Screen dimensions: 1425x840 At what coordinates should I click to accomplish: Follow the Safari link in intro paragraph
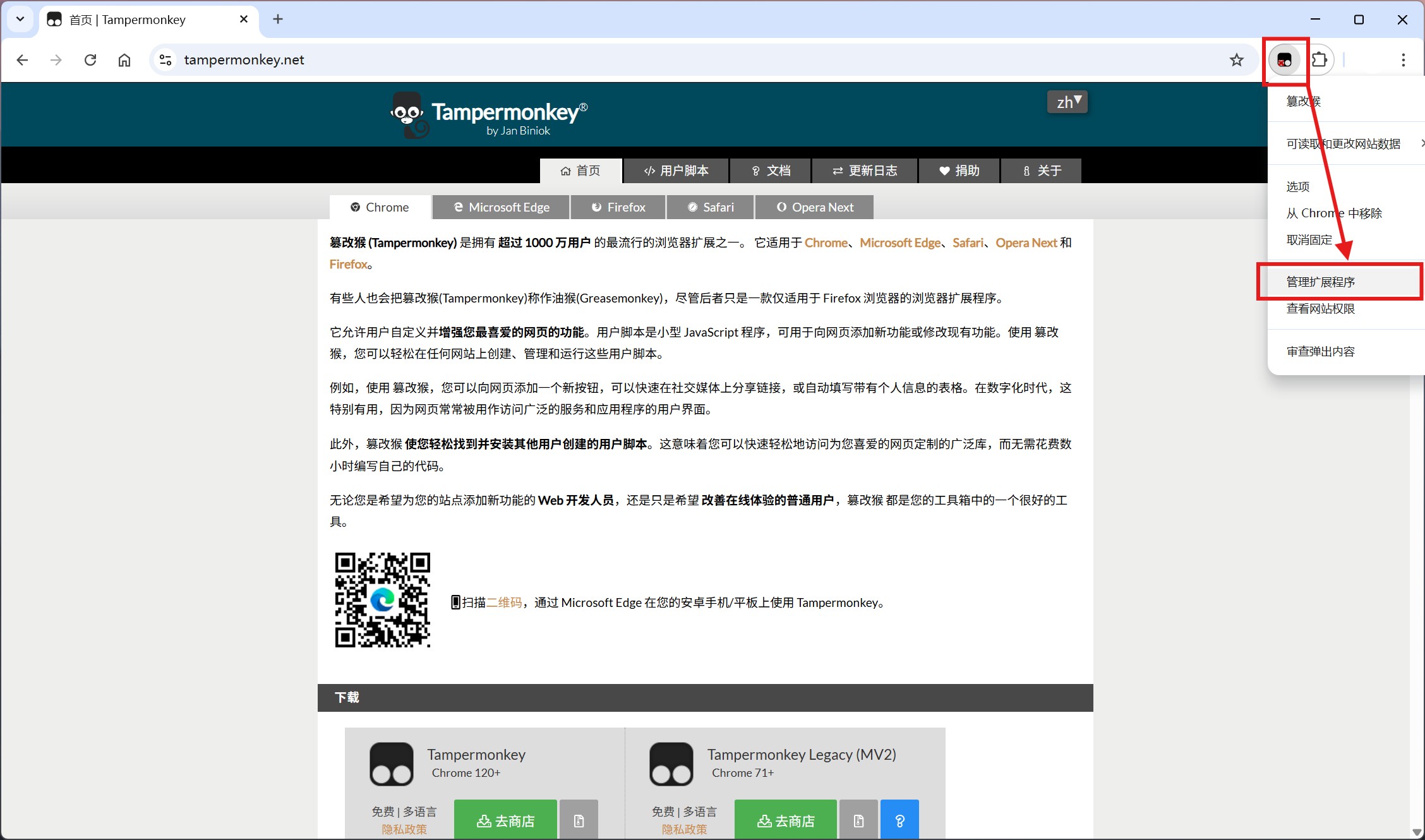pos(968,243)
